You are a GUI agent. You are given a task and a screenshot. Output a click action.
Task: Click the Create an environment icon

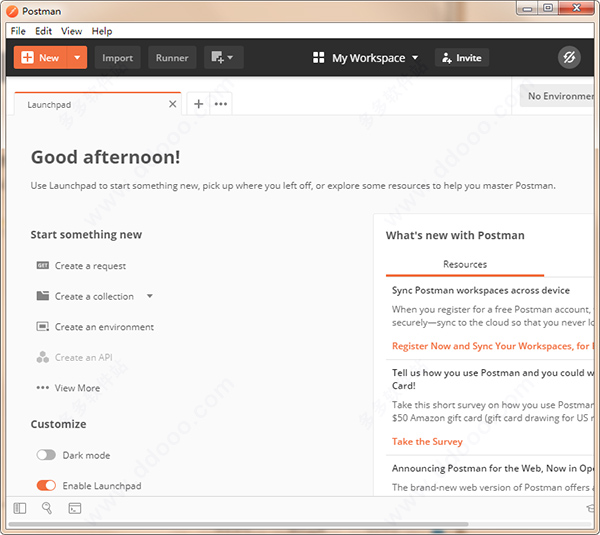[42, 327]
